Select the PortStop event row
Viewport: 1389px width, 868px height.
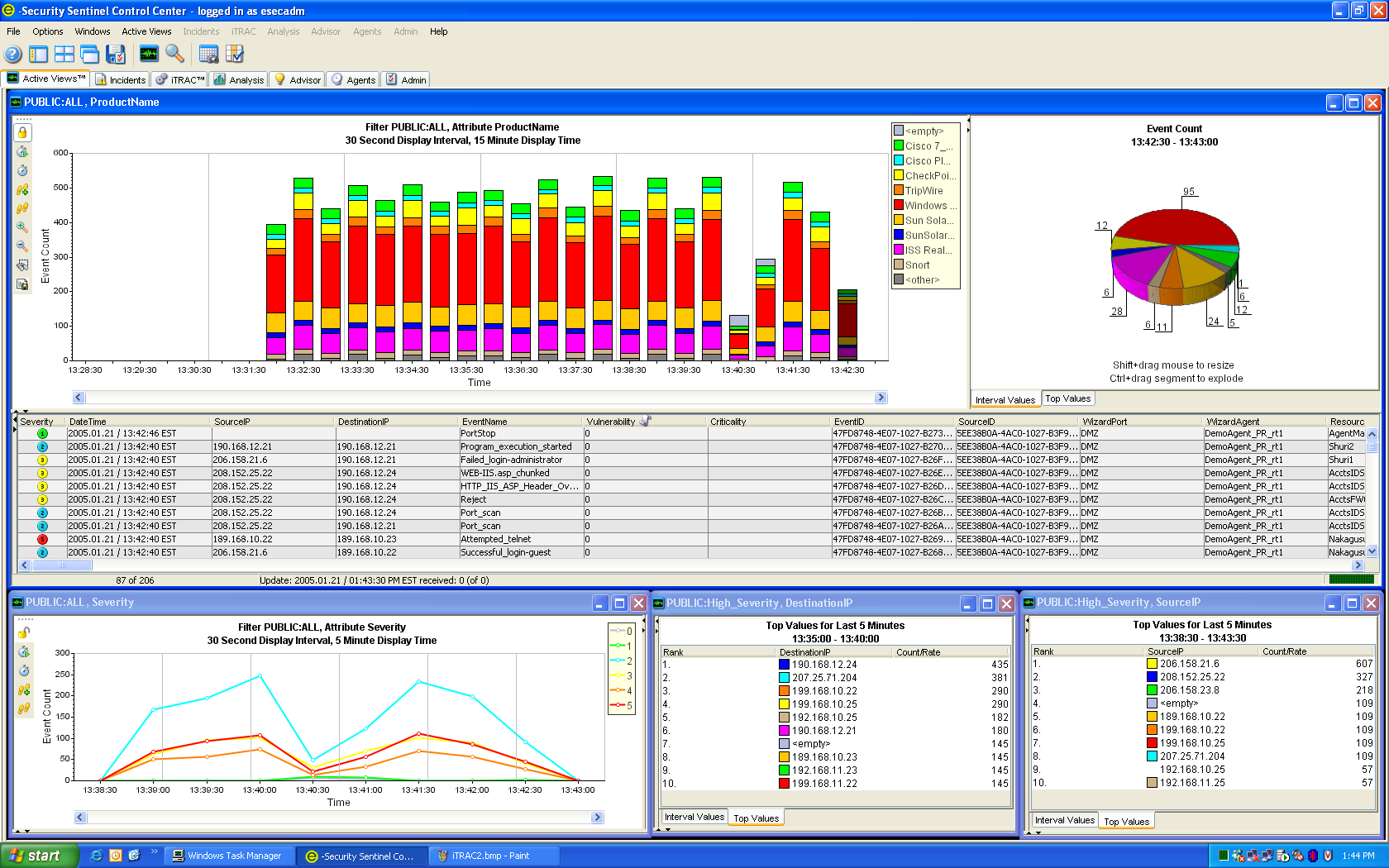point(691,433)
